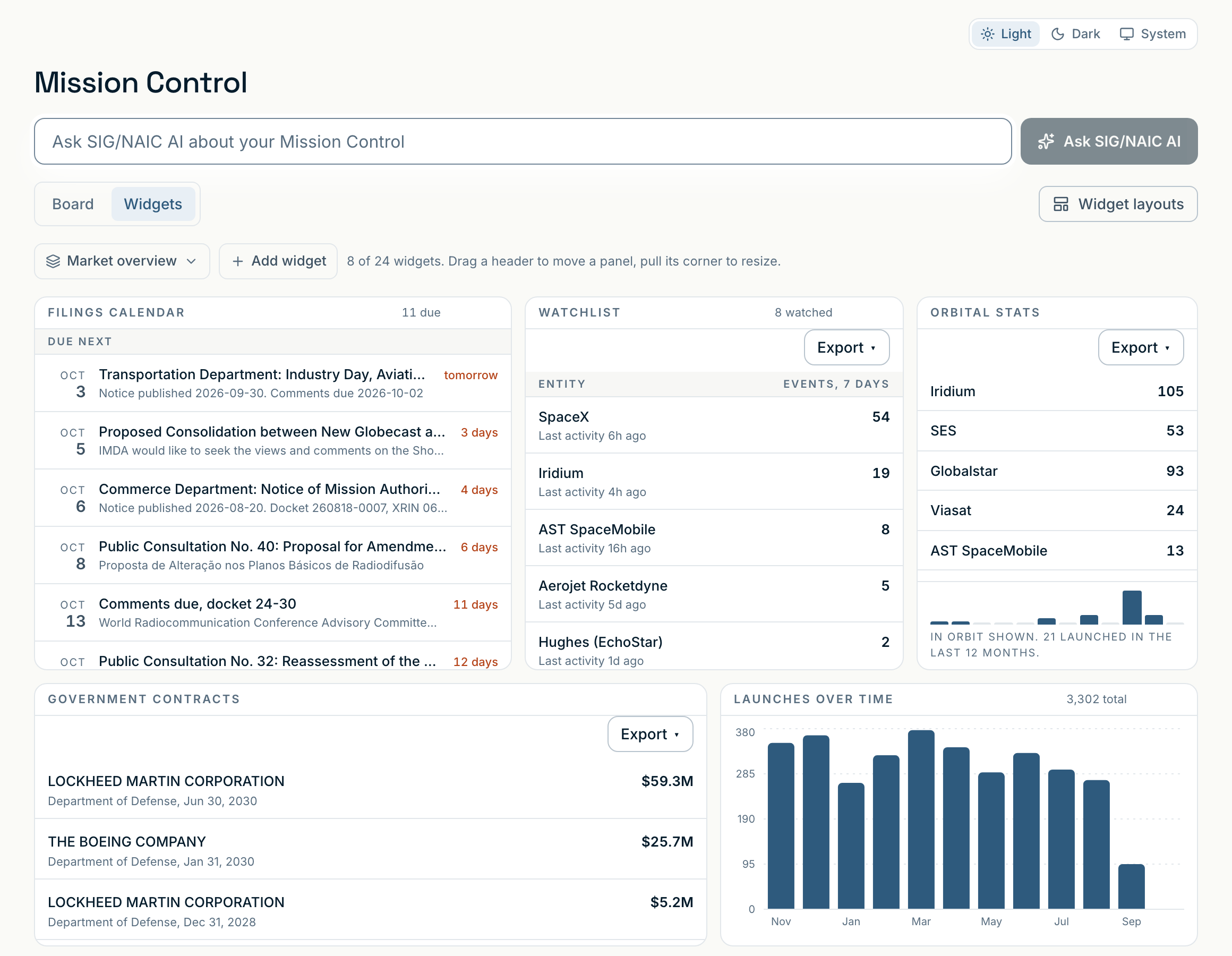
Task: Open the Government Contracts Export dropdown
Action: [x=650, y=733]
